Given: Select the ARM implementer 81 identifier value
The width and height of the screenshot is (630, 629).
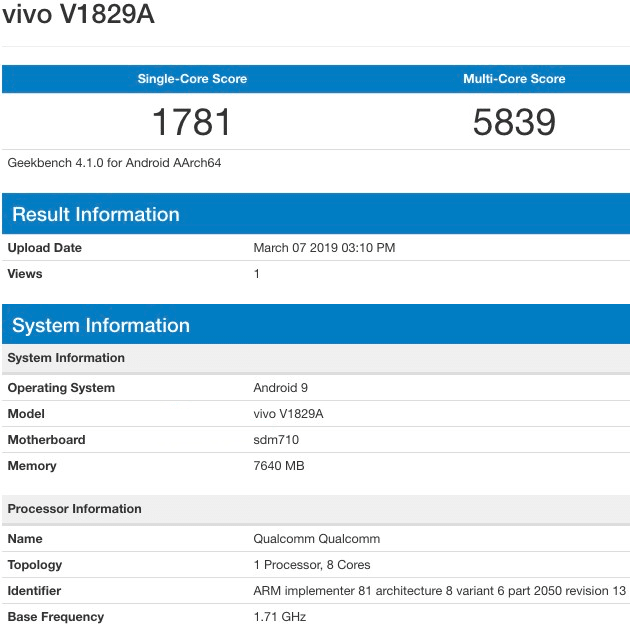Looking at the screenshot, I should [440, 591].
